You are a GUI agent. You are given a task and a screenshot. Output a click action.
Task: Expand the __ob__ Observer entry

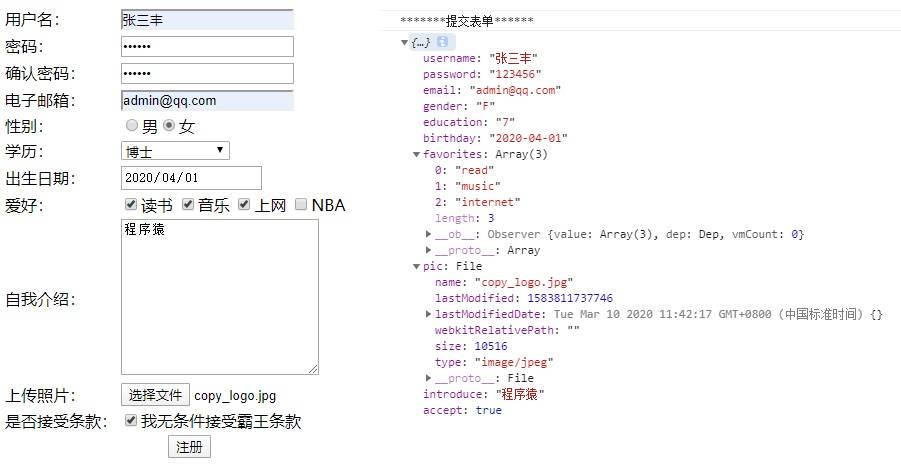point(428,235)
